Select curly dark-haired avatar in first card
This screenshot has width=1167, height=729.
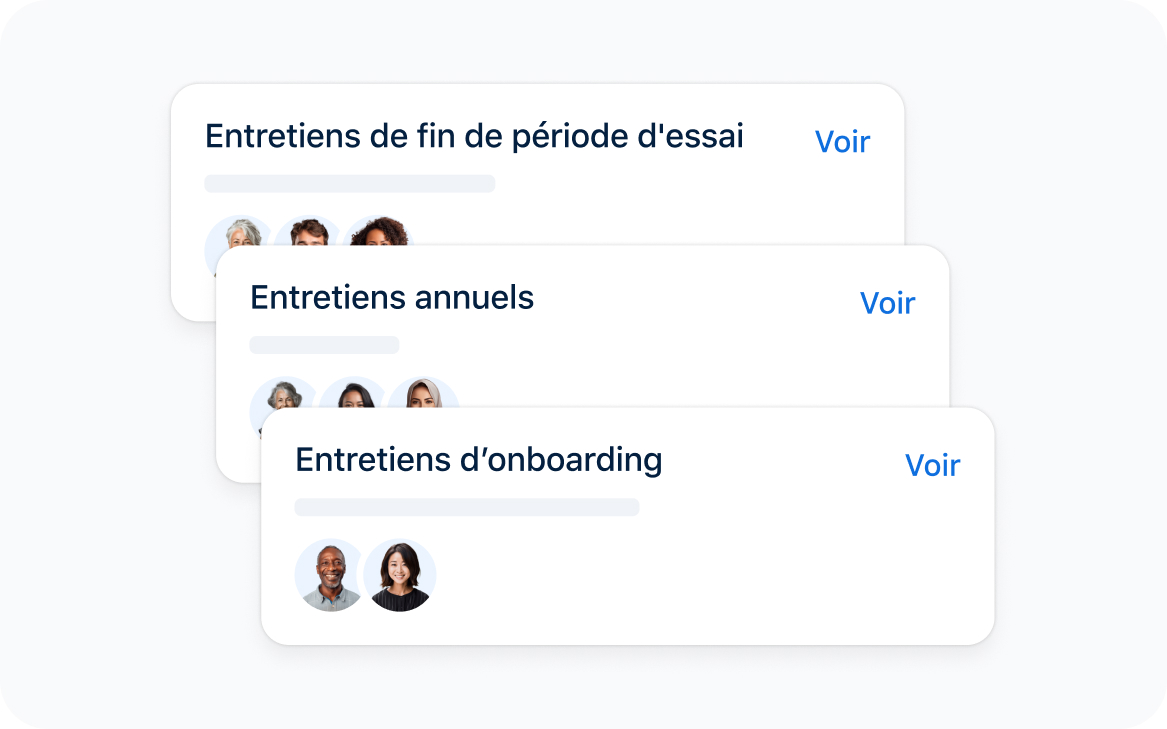(x=378, y=232)
